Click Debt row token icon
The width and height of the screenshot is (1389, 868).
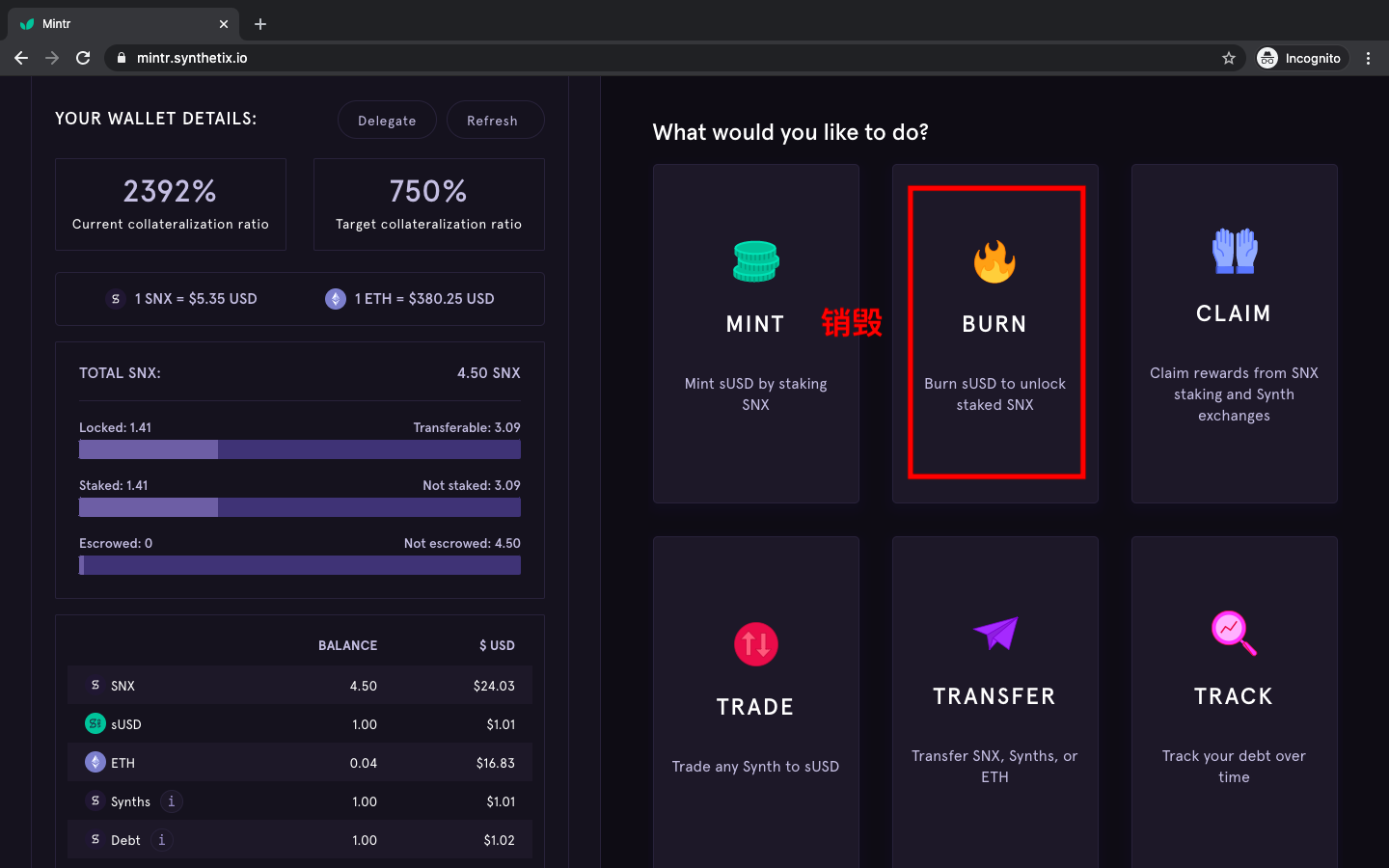tap(95, 839)
